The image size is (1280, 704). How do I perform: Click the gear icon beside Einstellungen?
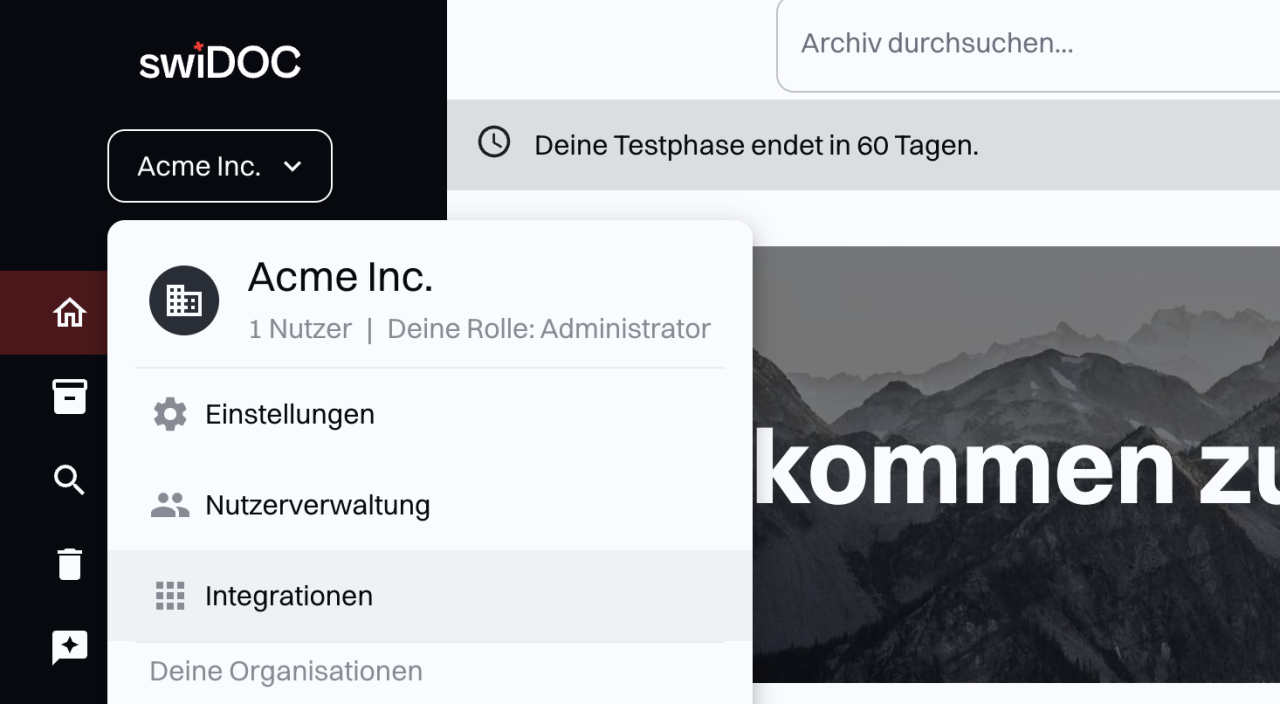pos(170,414)
